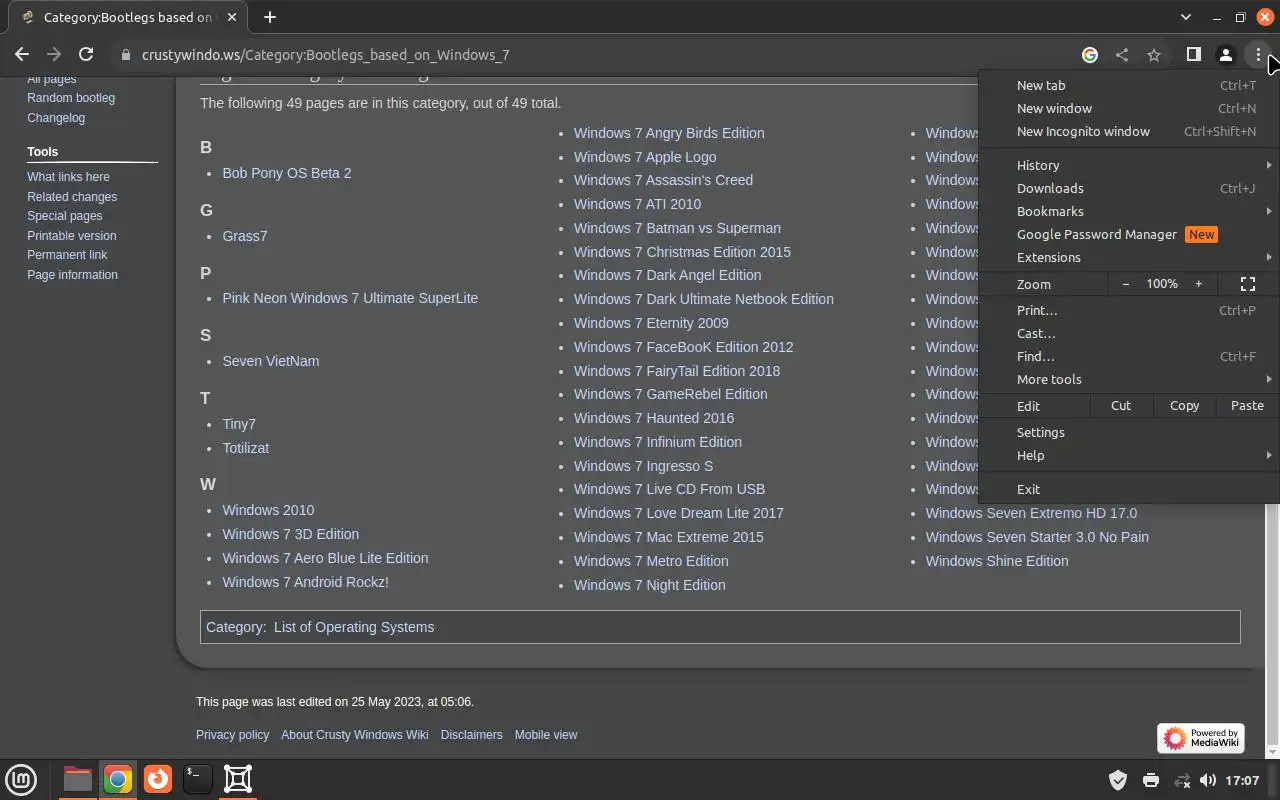Click the Google icon in the address bar
The image size is (1280, 800).
click(1090, 55)
